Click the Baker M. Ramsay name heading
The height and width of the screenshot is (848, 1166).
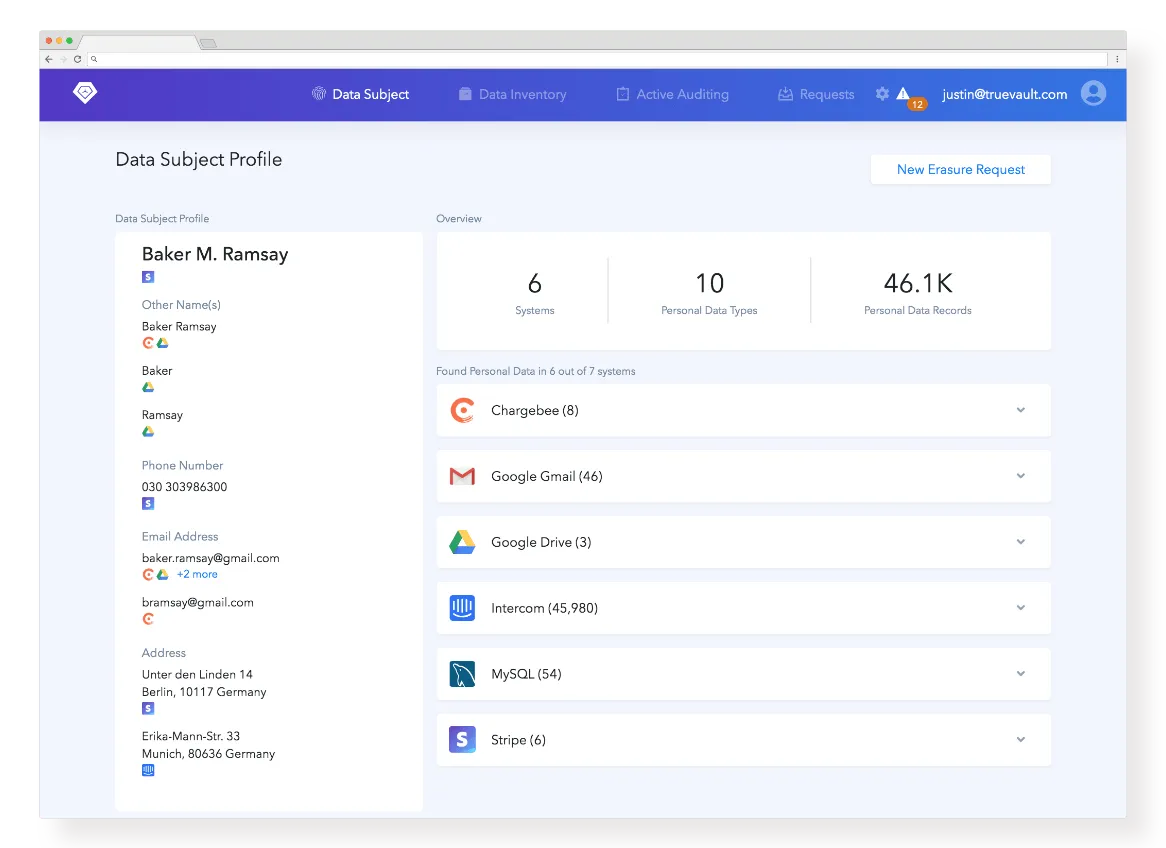(x=215, y=254)
